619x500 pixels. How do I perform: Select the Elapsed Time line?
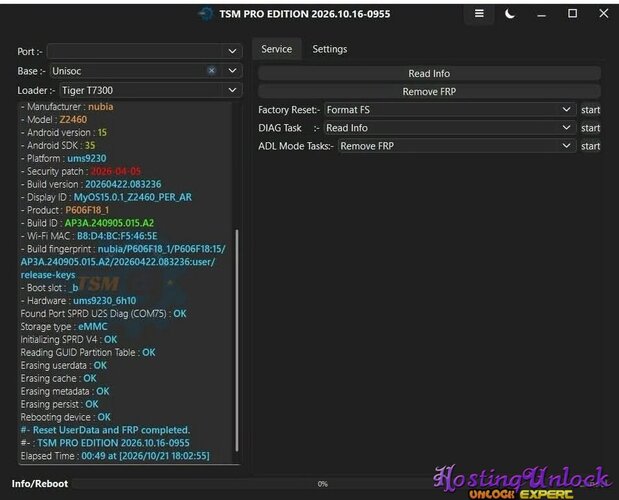pos(115,456)
